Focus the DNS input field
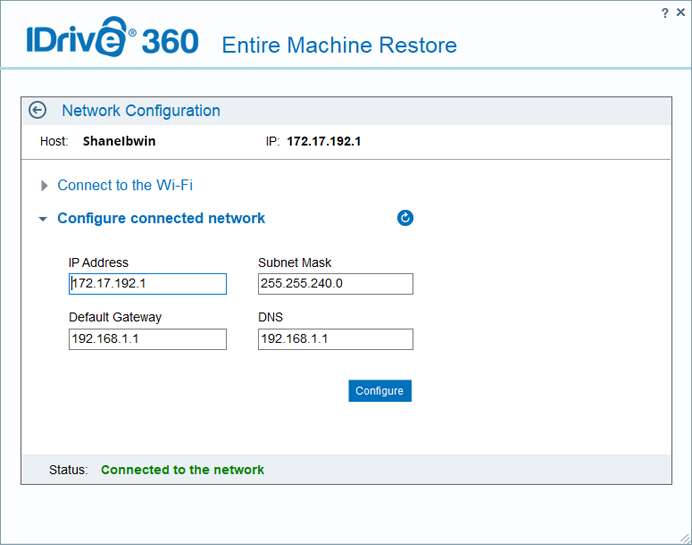This screenshot has height=545, width=692. pos(335,339)
